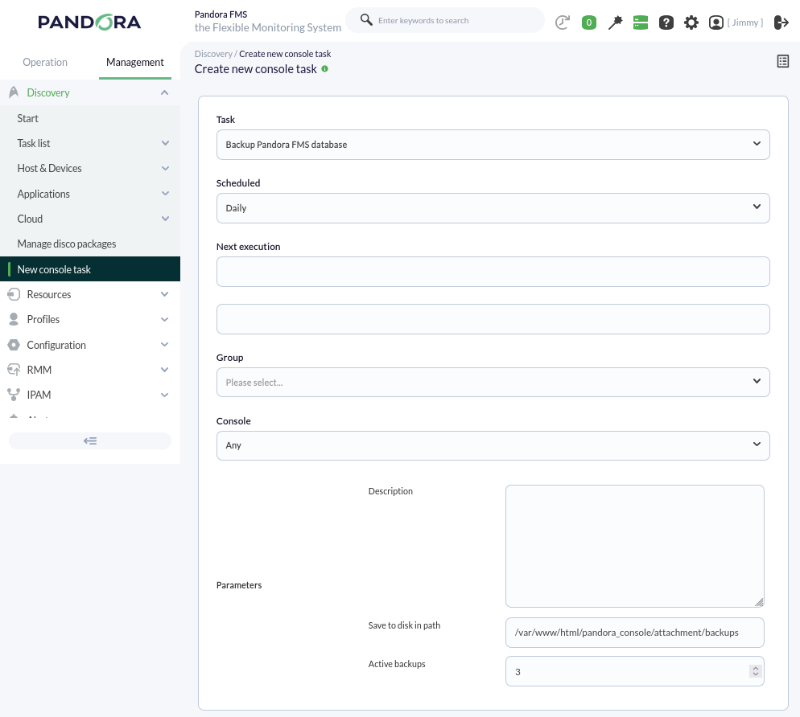Image resolution: width=800 pixels, height=717 pixels.
Task: Click the Jimmy user profile icon
Action: (x=716, y=22)
